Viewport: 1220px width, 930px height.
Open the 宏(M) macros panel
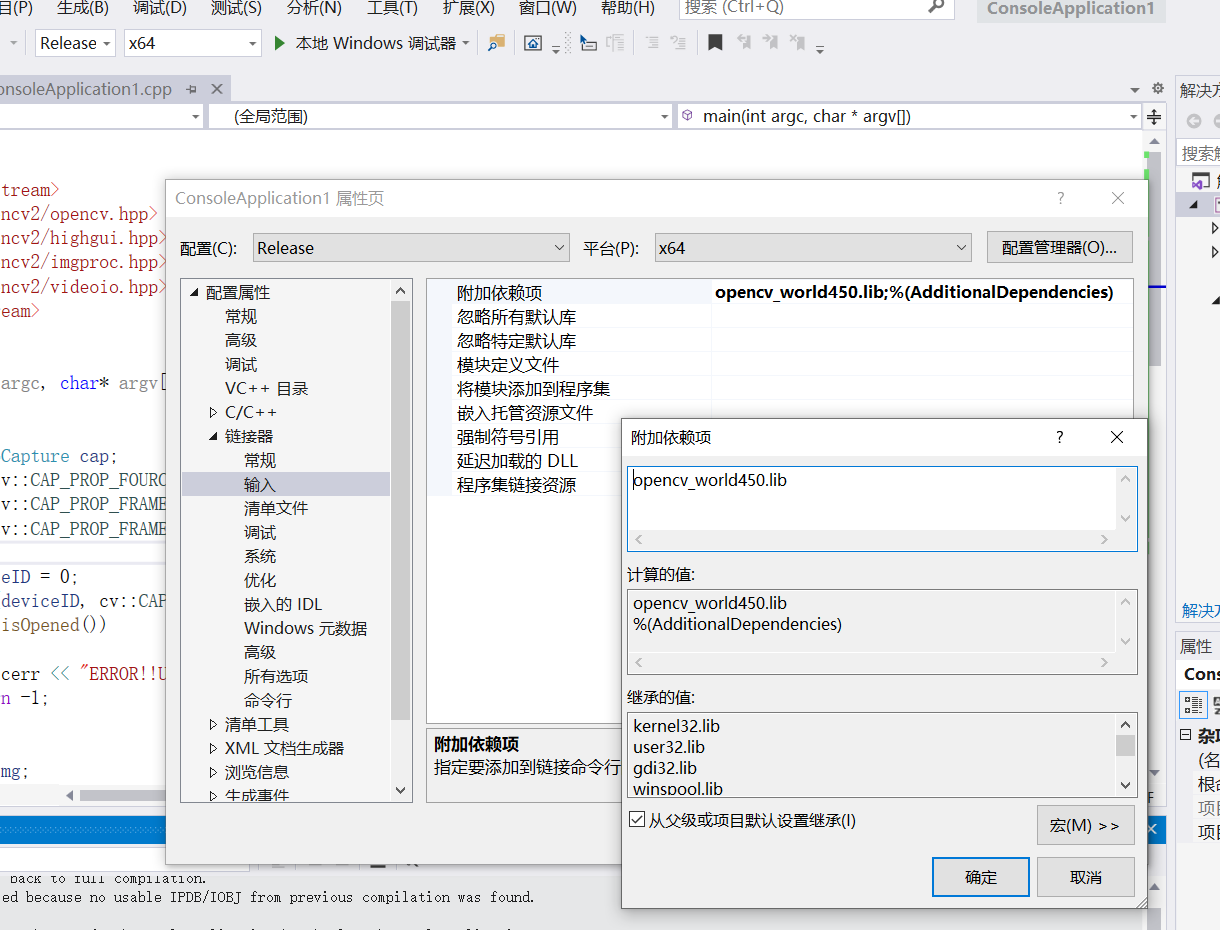pyautogui.click(x=1085, y=825)
